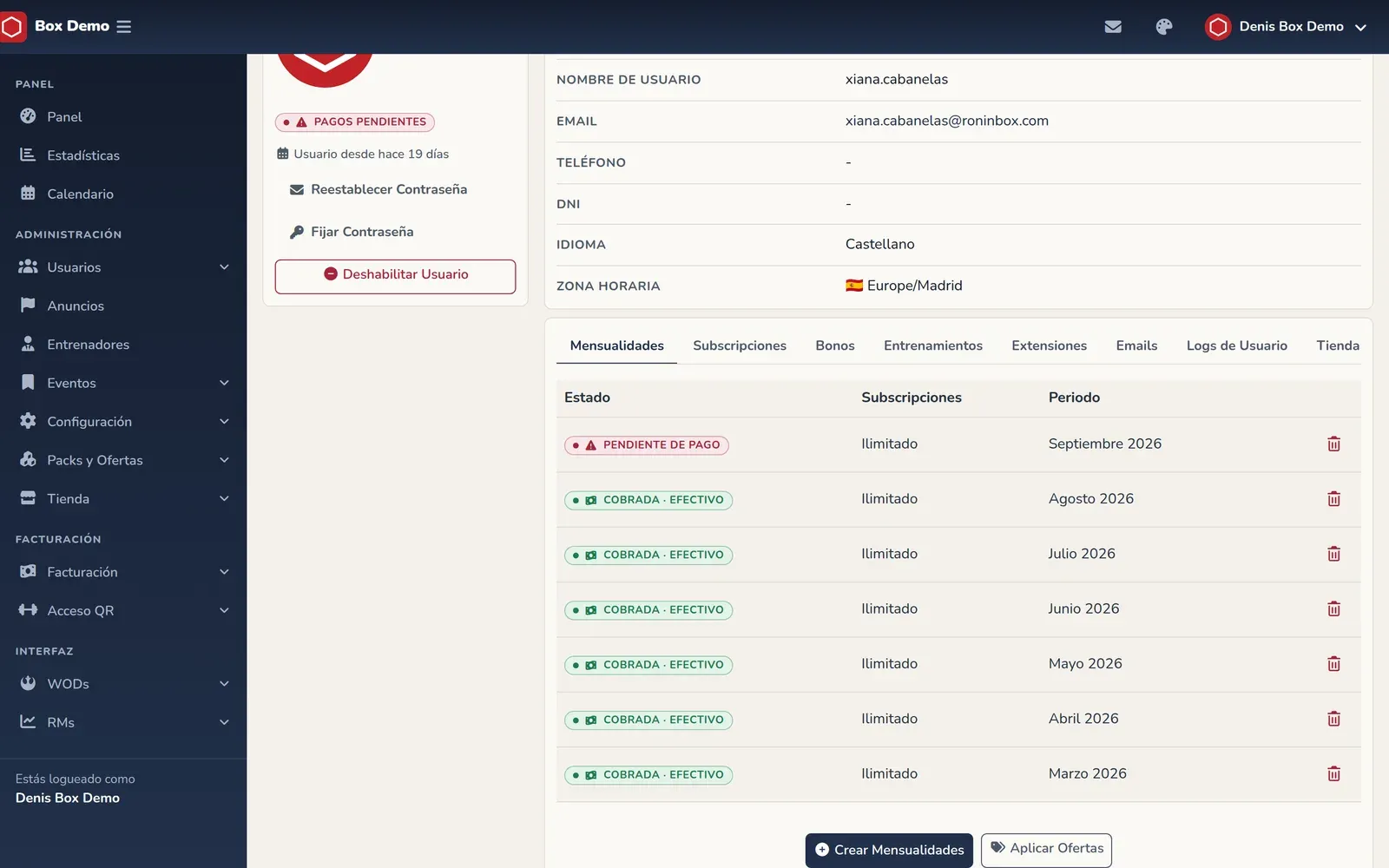Click the PENDIENTE DE PAGO status badge
The image size is (1389, 868).
tap(647, 445)
